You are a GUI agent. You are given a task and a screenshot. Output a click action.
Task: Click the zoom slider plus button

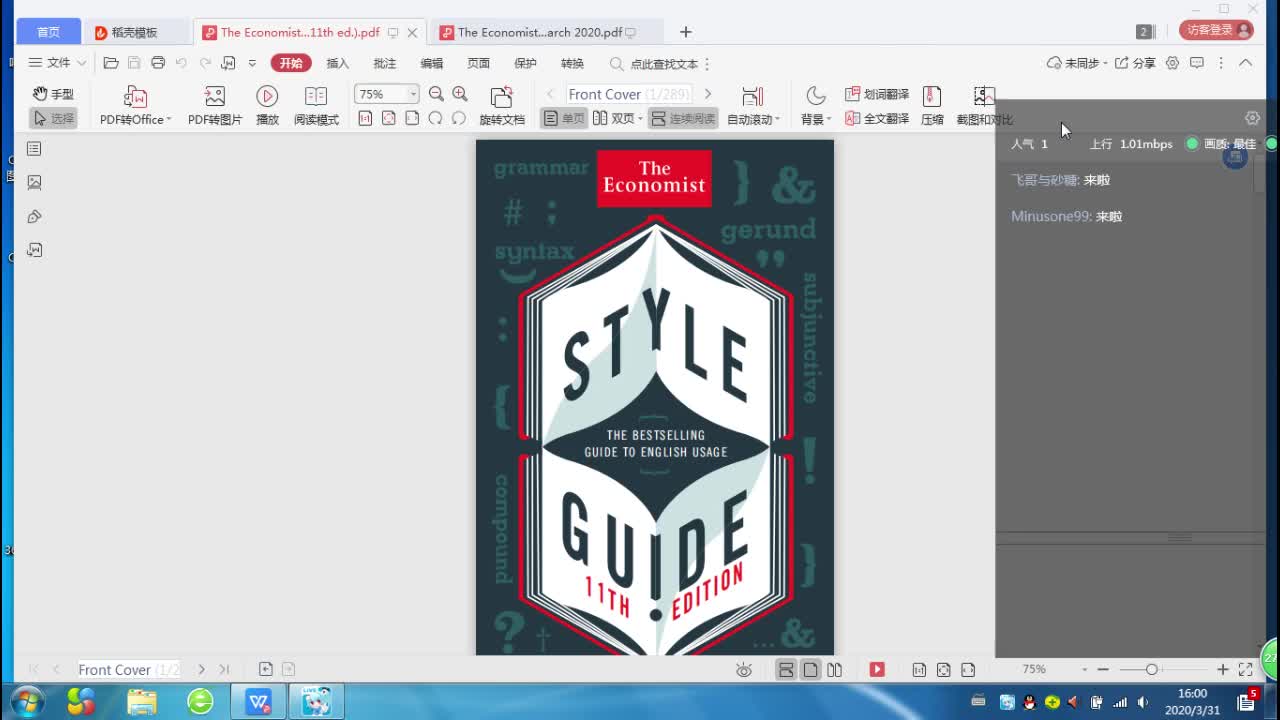pyautogui.click(x=1222, y=669)
